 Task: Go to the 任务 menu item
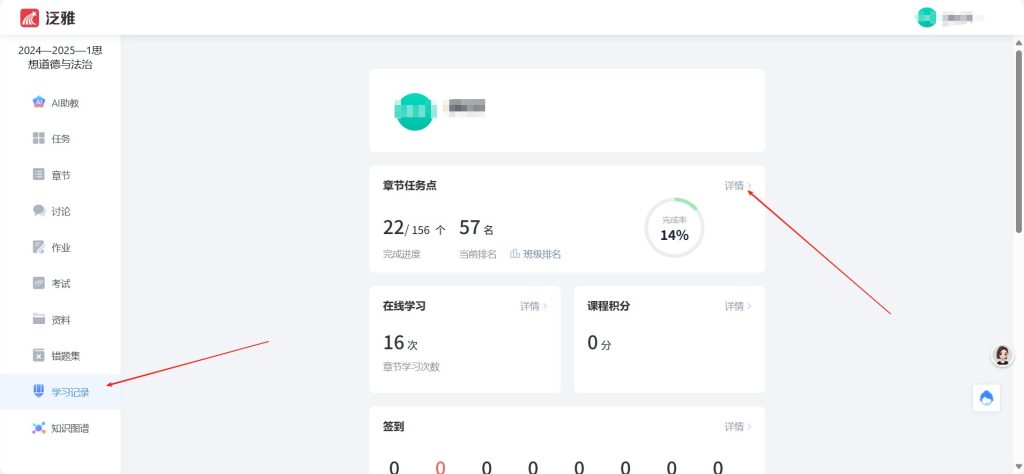tap(60, 138)
